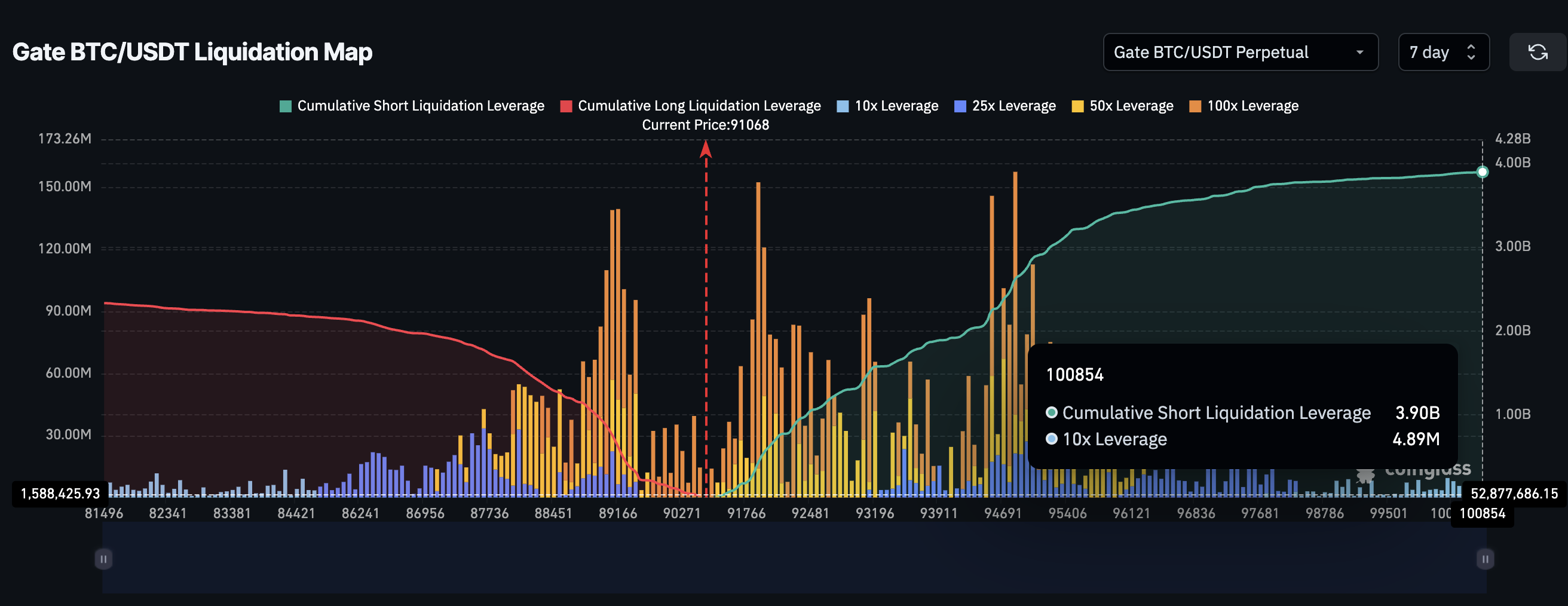The image size is (1568, 606).
Task: Click the "89166" price axis label
Action: (x=618, y=513)
